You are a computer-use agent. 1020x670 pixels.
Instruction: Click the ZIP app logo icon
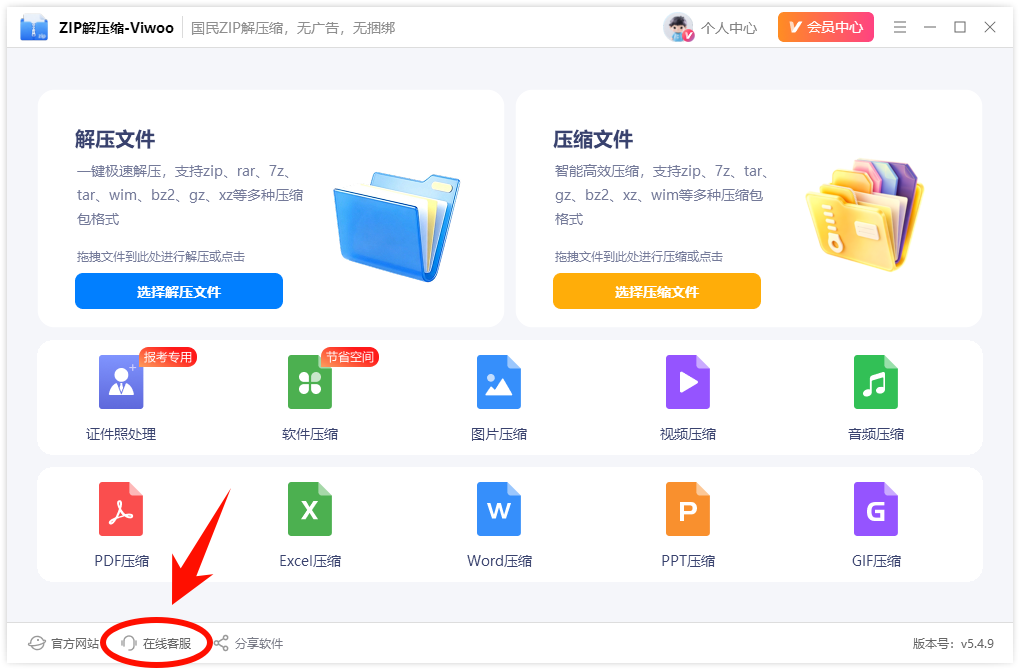[34, 27]
